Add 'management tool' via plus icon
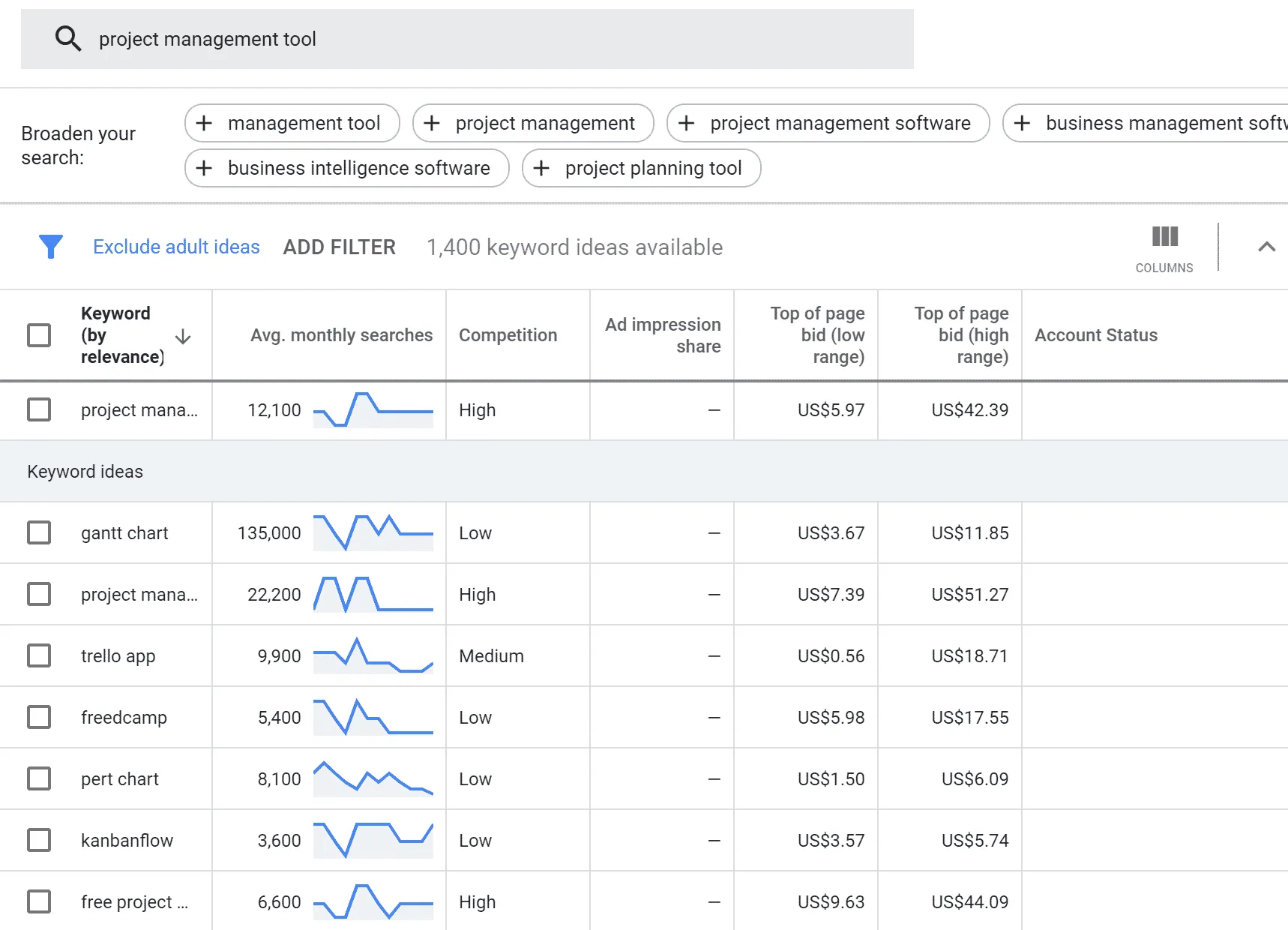Screen dimensions: 1288x930 (204, 123)
